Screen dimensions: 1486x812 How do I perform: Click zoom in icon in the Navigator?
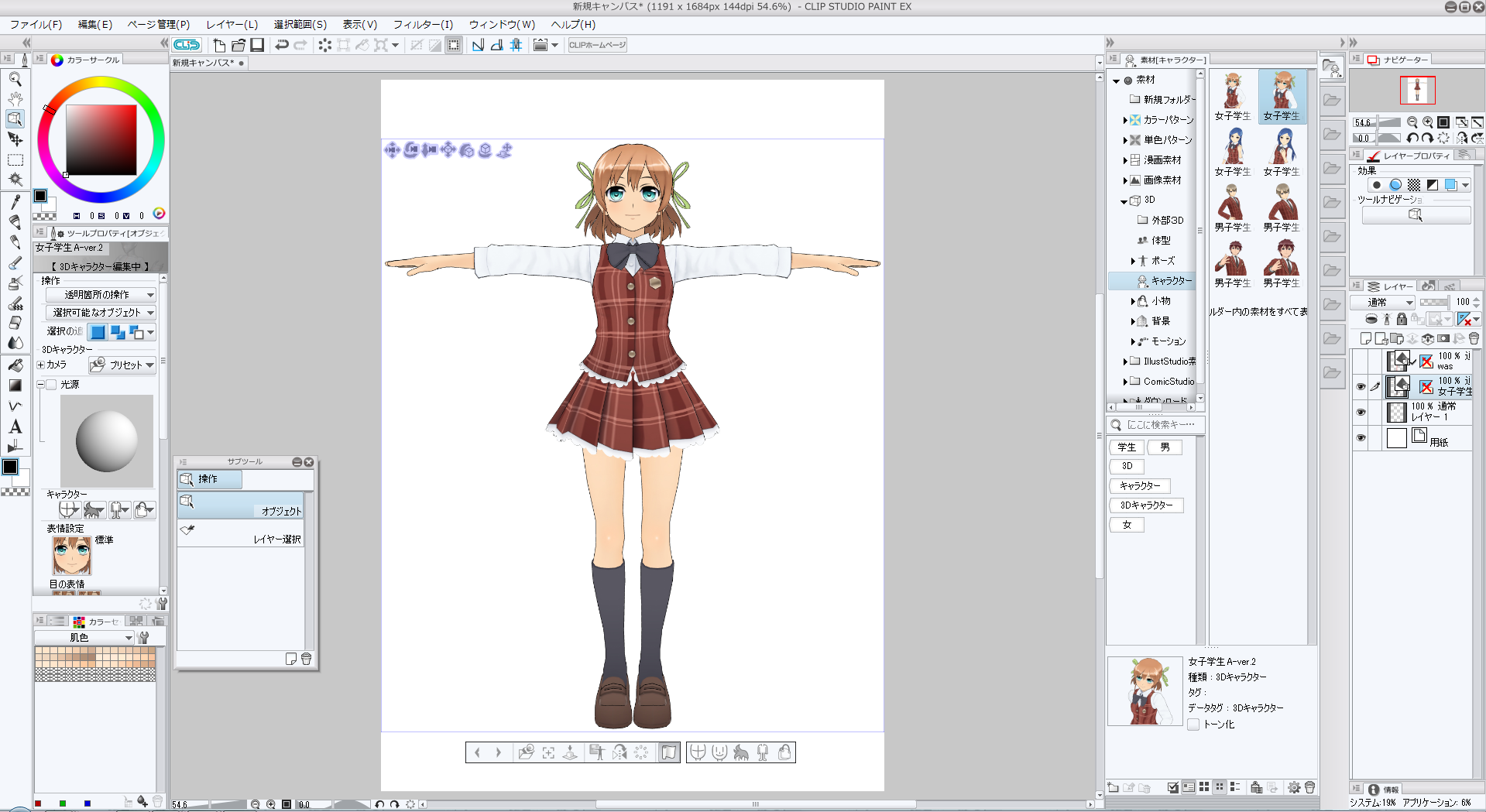click(1427, 122)
